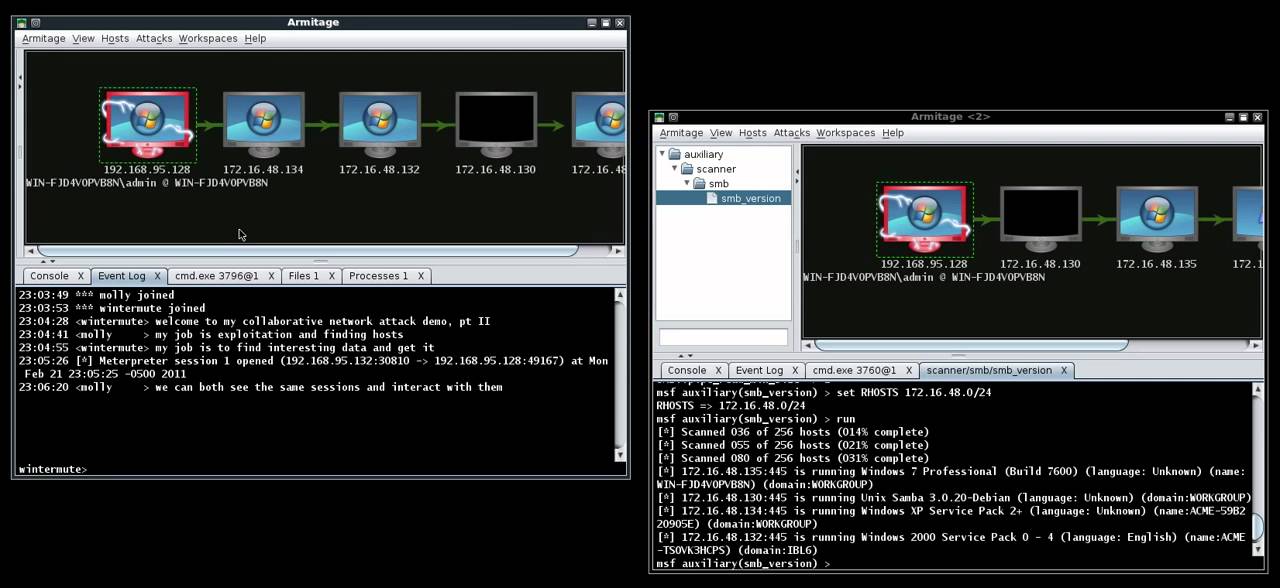Image resolution: width=1280 pixels, height=588 pixels.
Task: Click smb folder icon in module tree
Action: click(x=700, y=184)
